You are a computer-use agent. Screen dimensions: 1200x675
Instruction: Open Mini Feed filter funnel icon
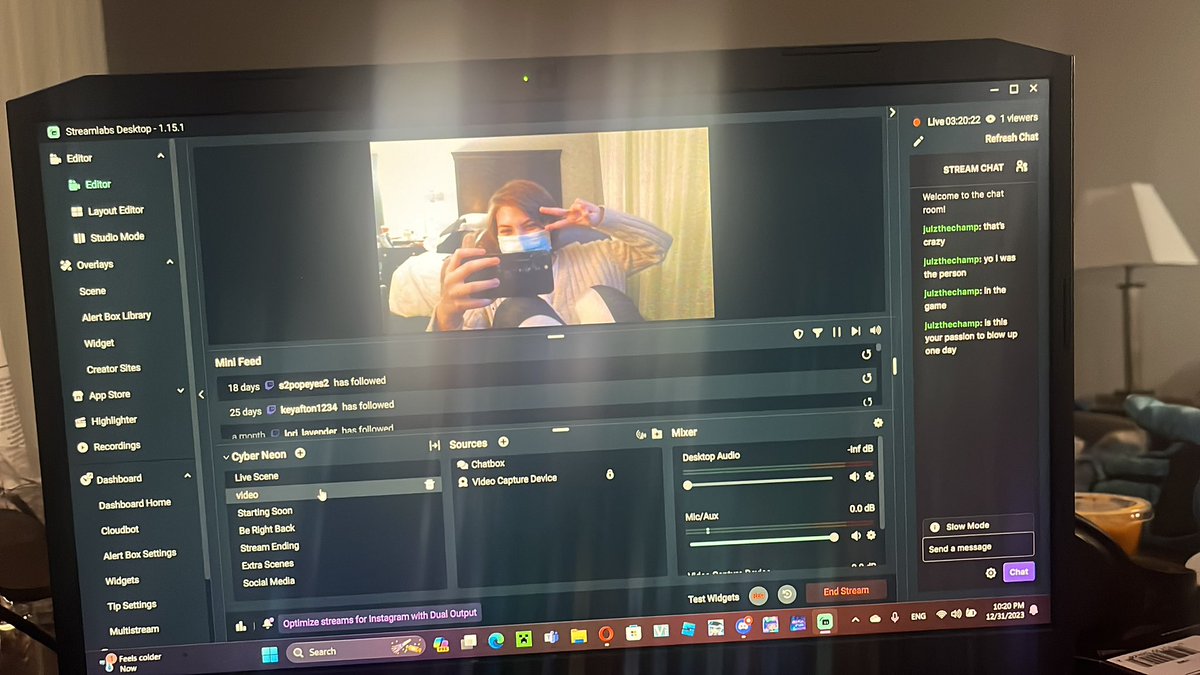click(817, 333)
